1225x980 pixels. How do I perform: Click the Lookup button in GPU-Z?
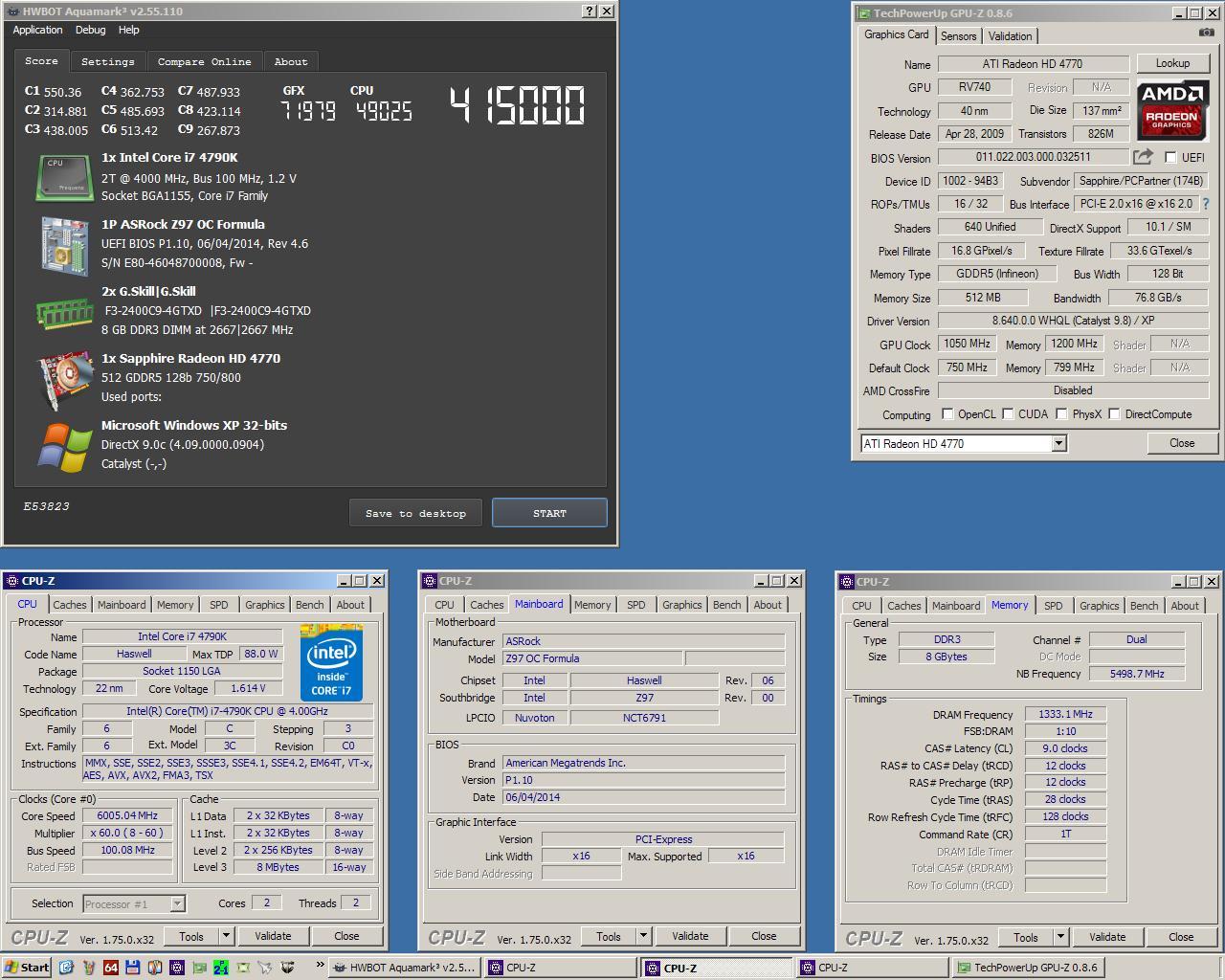coord(1172,63)
